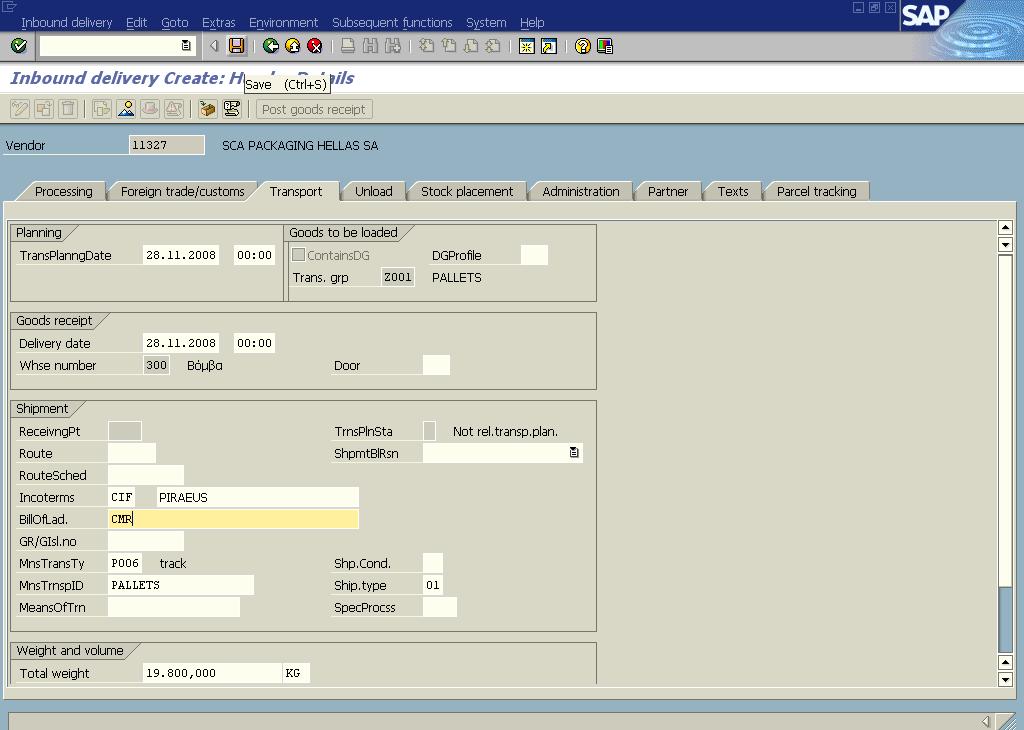The height and width of the screenshot is (730, 1024).
Task: Click the Create Shortcut icon
Action: (x=549, y=46)
